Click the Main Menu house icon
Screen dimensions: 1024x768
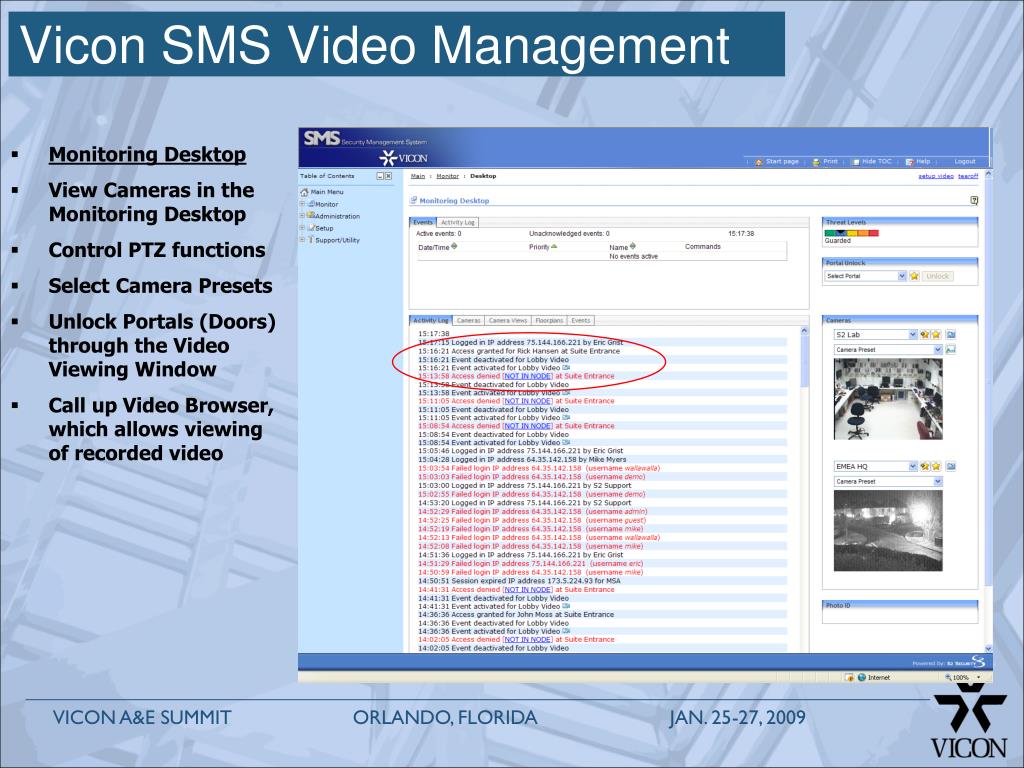(304, 192)
